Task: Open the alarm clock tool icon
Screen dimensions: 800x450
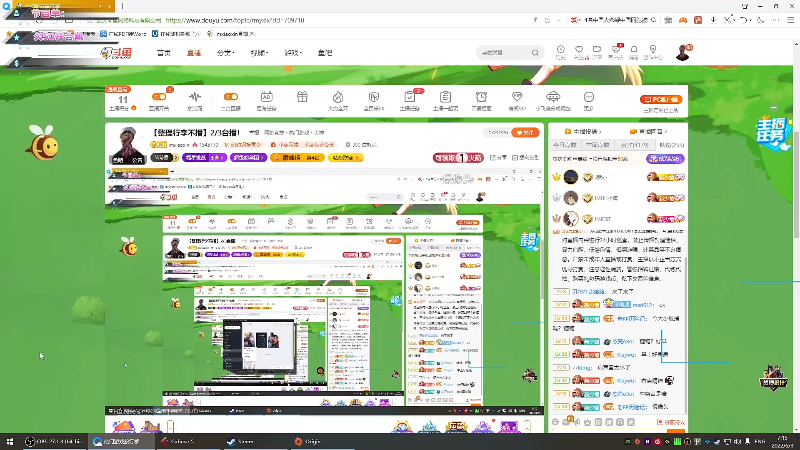Action: (x=481, y=97)
